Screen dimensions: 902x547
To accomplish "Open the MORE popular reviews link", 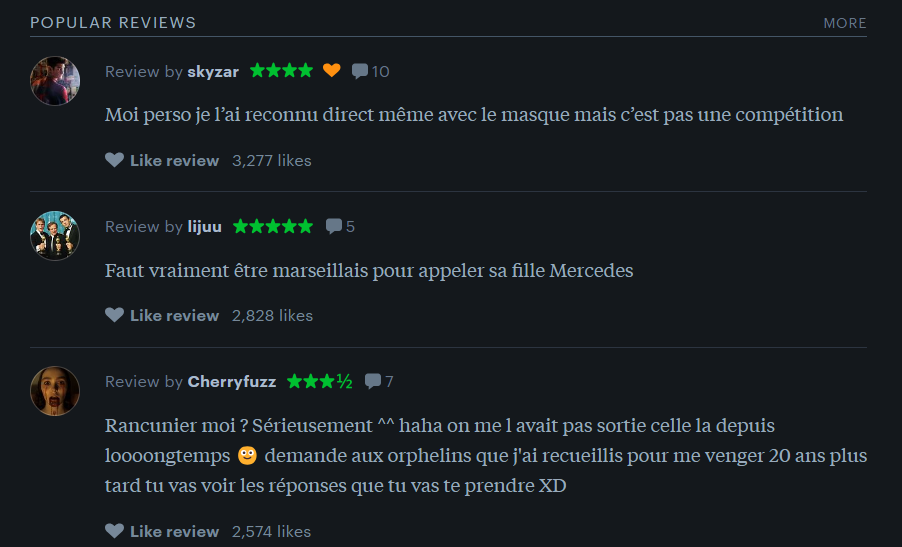I will click(844, 23).
